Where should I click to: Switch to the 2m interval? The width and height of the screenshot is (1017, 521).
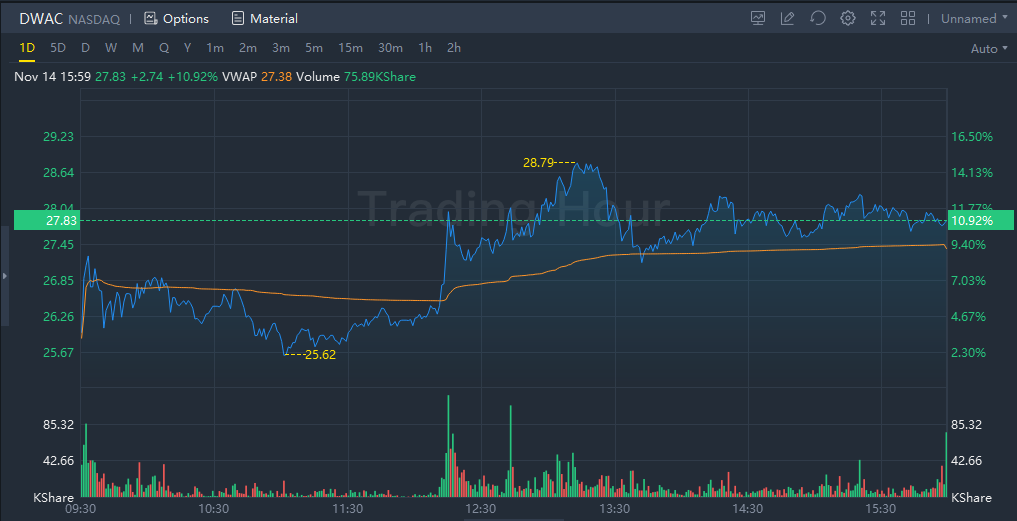(x=248, y=48)
